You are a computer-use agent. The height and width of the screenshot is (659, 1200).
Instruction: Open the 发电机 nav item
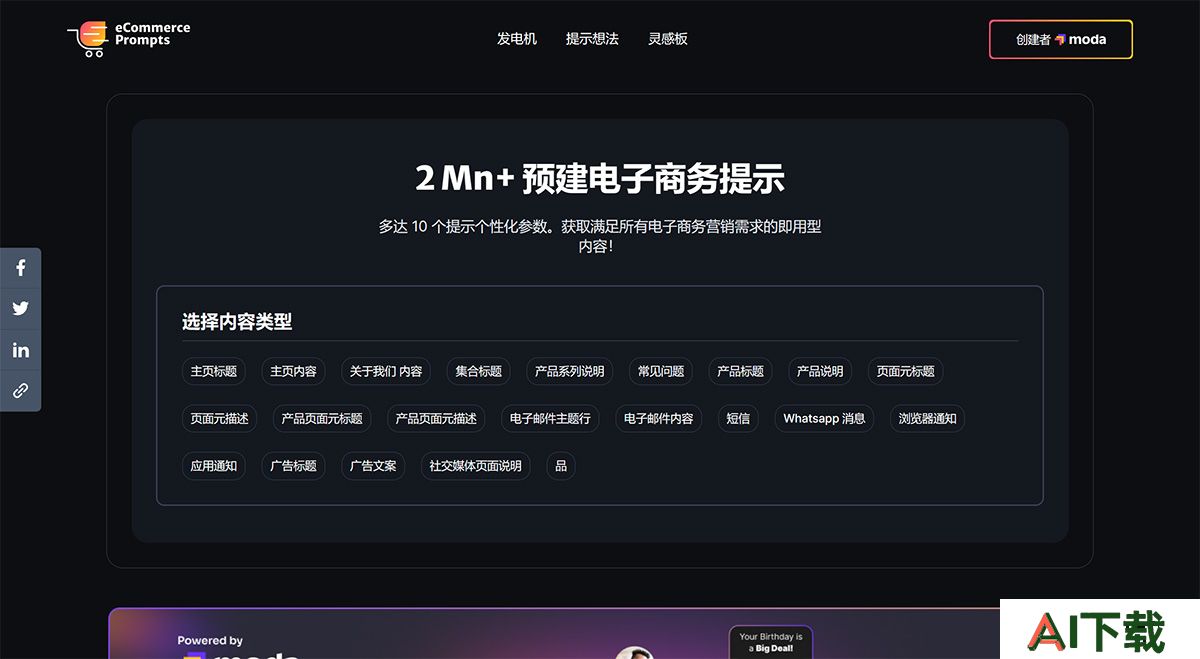click(x=517, y=39)
